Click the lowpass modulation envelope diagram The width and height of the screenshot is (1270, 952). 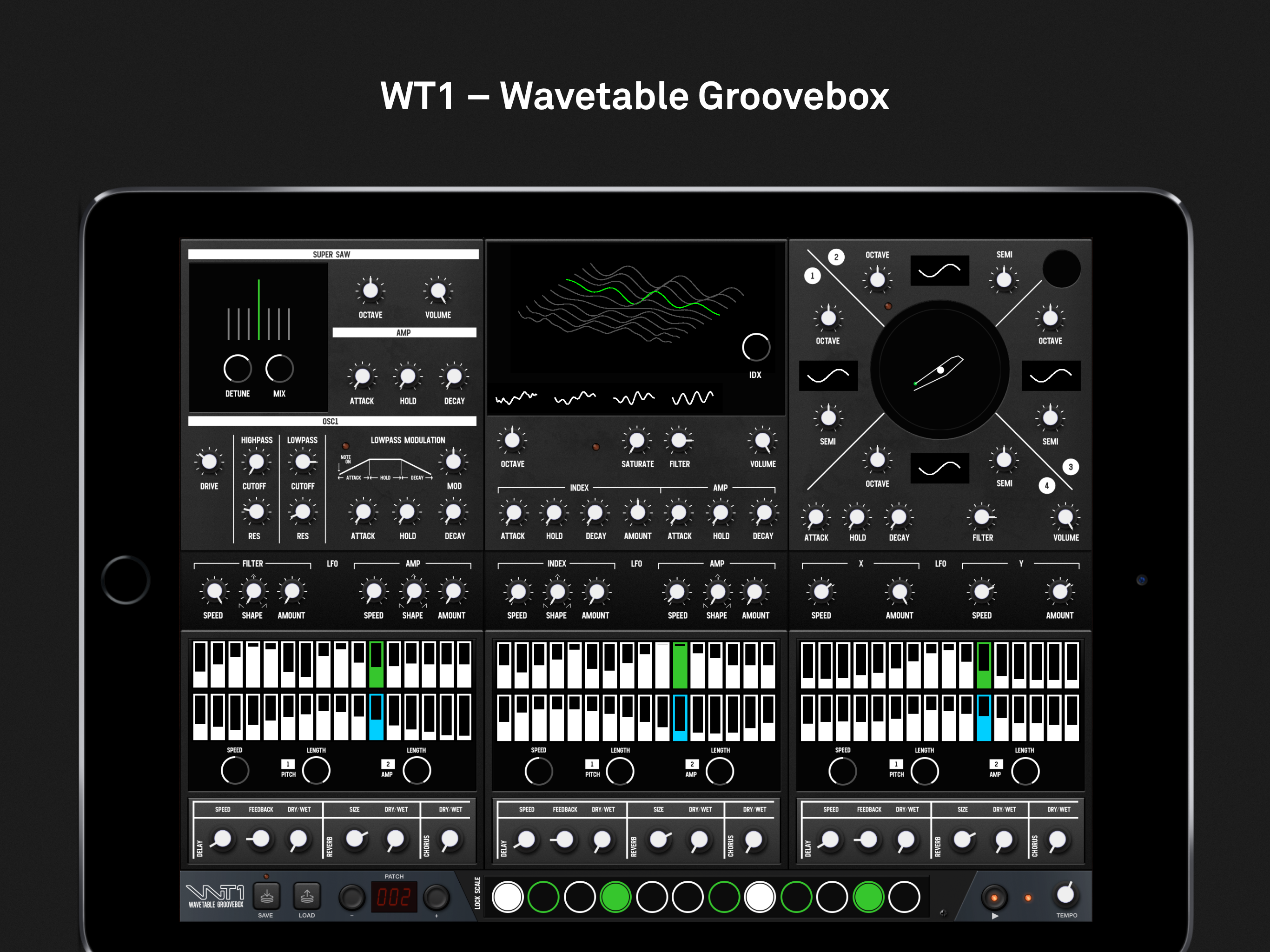[385, 468]
